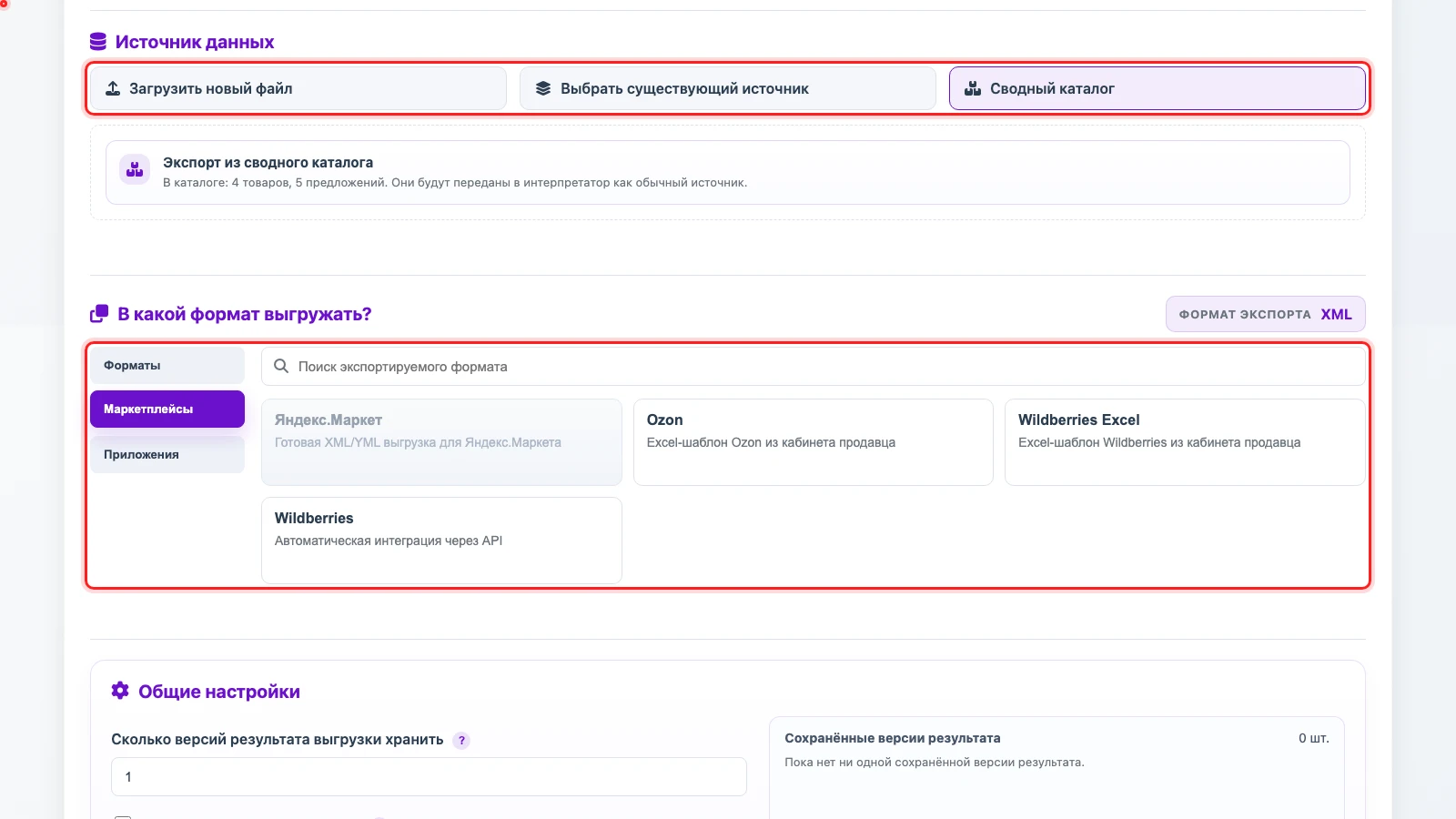Image resolution: width=1456 pixels, height=819 pixels.
Task: Switch to the Приложения tab
Action: click(x=167, y=454)
